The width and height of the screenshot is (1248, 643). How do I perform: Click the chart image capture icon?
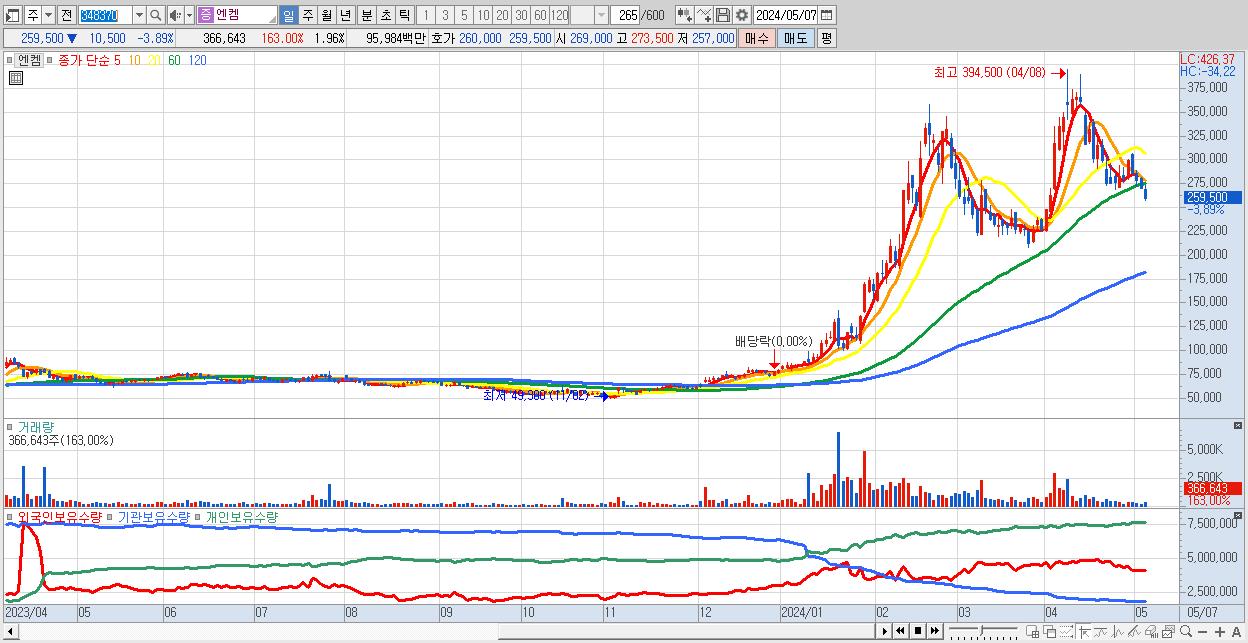[1169, 632]
